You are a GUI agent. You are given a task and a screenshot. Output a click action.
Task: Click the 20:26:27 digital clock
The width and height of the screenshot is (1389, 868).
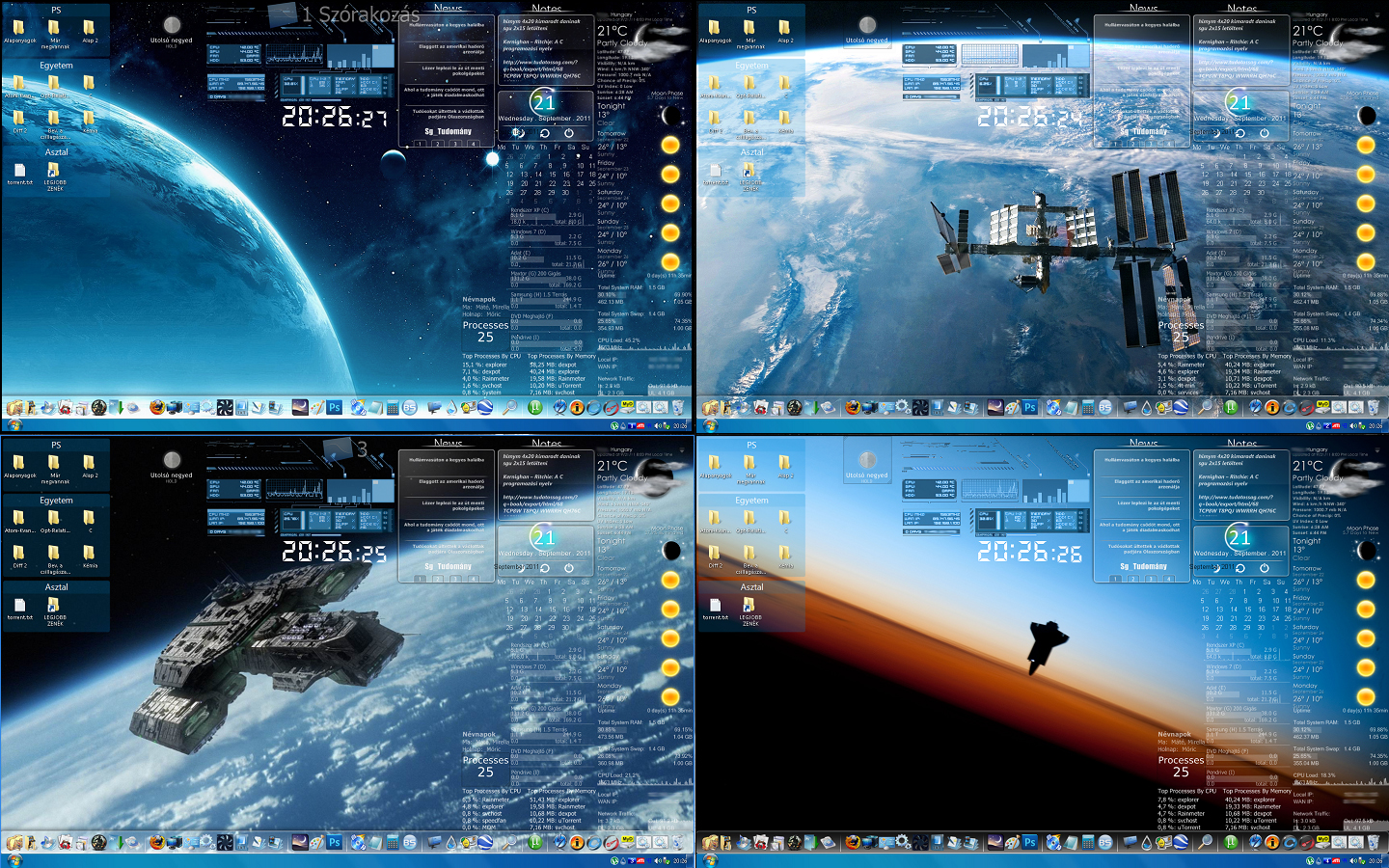point(334,117)
